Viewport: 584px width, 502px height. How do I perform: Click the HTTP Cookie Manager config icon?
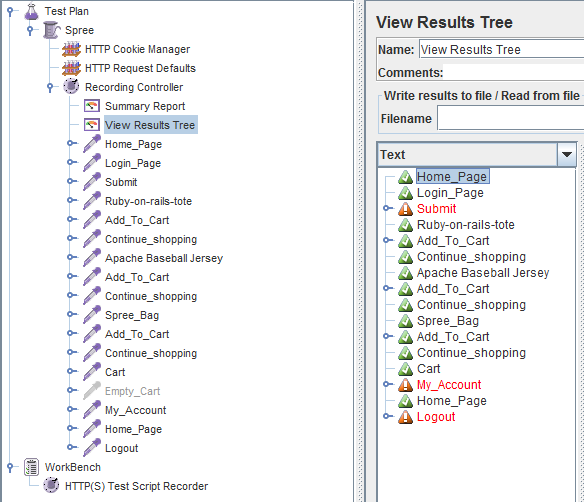click(x=71, y=49)
